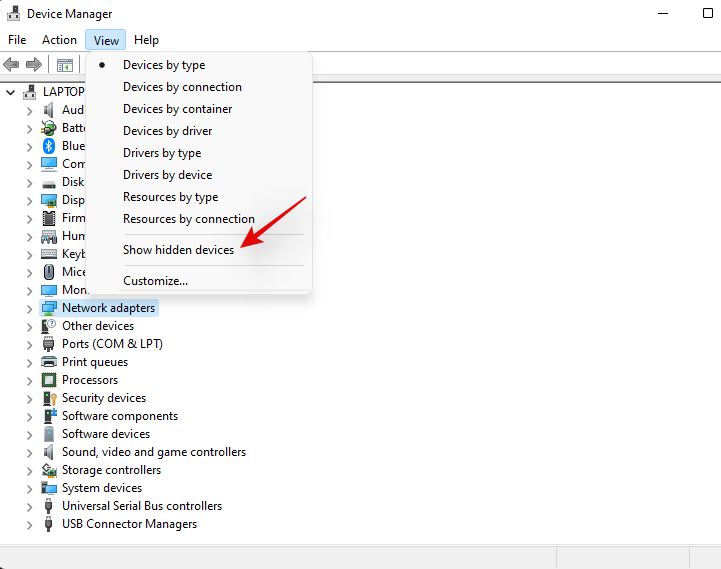
Task: Click the Network adapters device icon
Action: 49,308
